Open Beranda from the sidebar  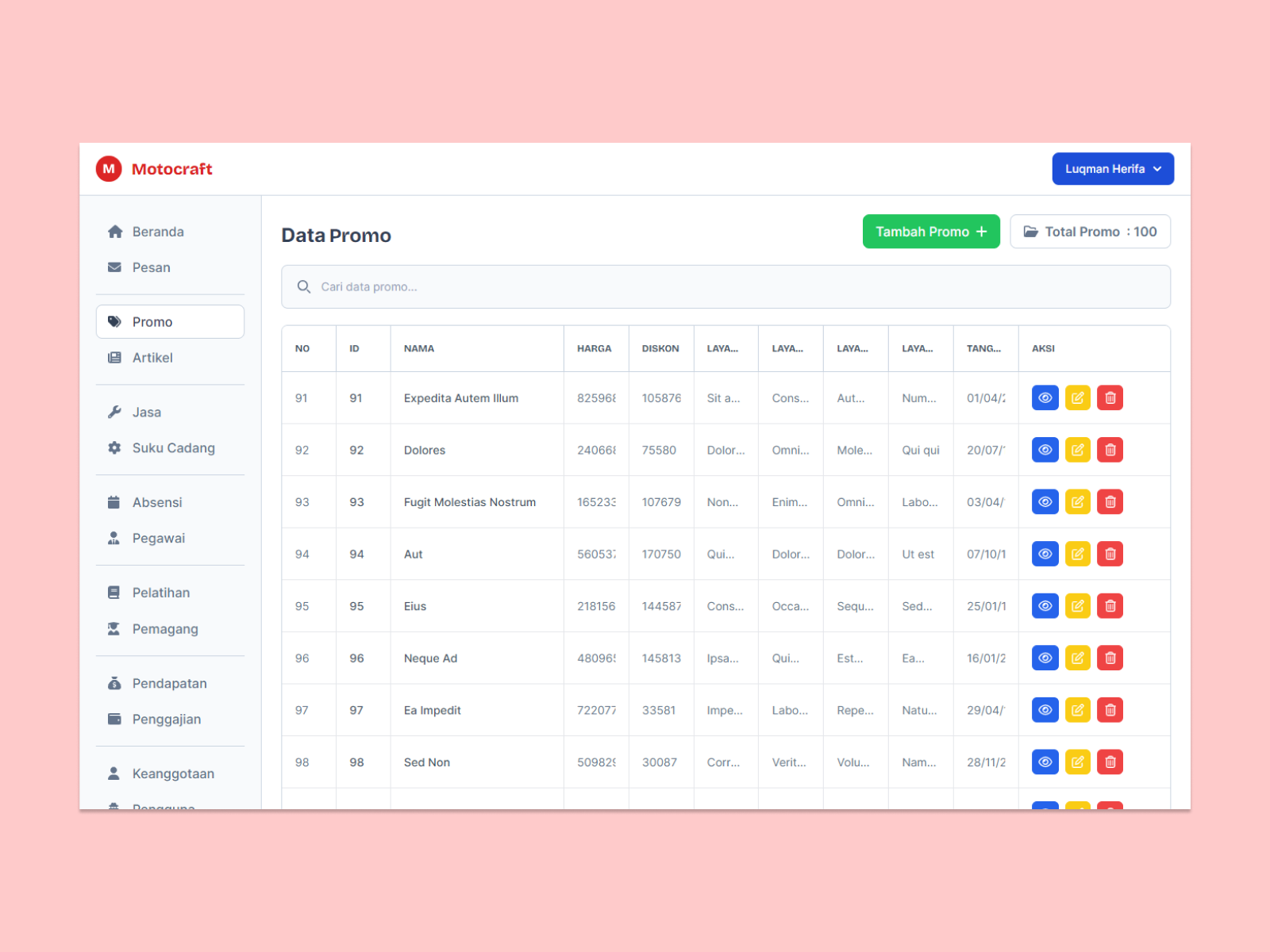(157, 232)
